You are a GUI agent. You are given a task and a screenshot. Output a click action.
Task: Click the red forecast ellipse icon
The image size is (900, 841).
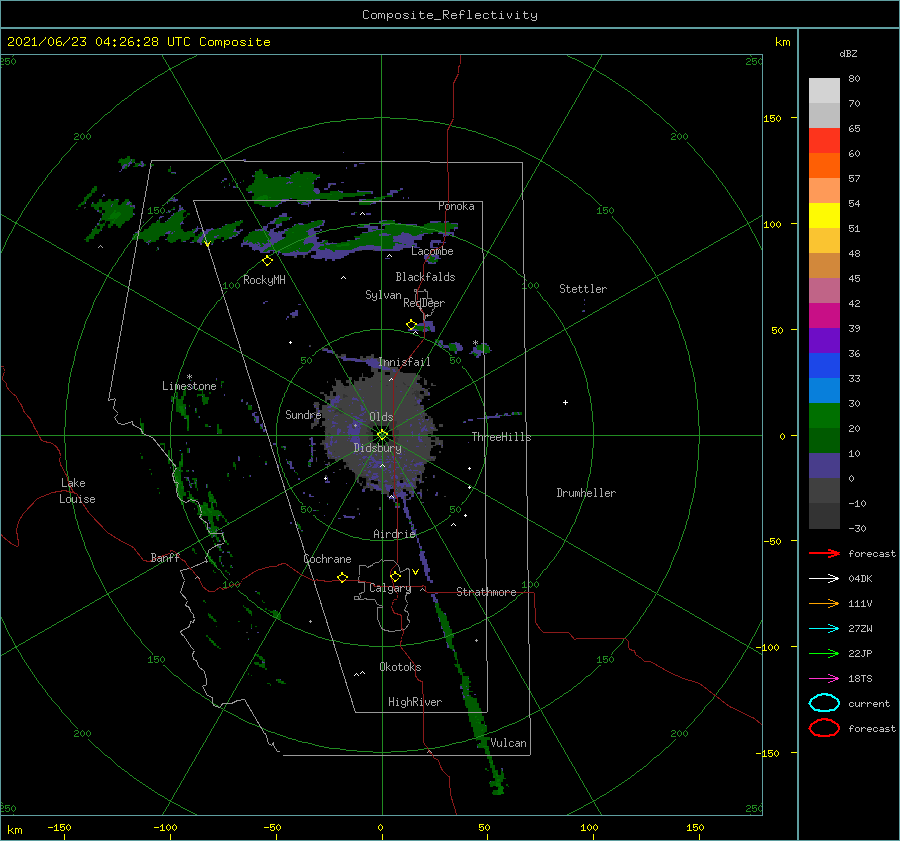click(824, 728)
